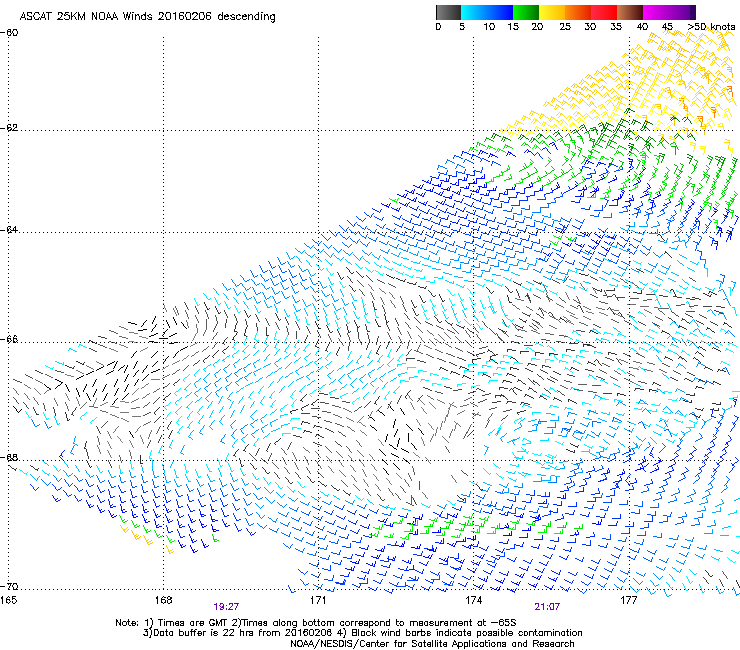Click longitude axis label 171

[318, 600]
